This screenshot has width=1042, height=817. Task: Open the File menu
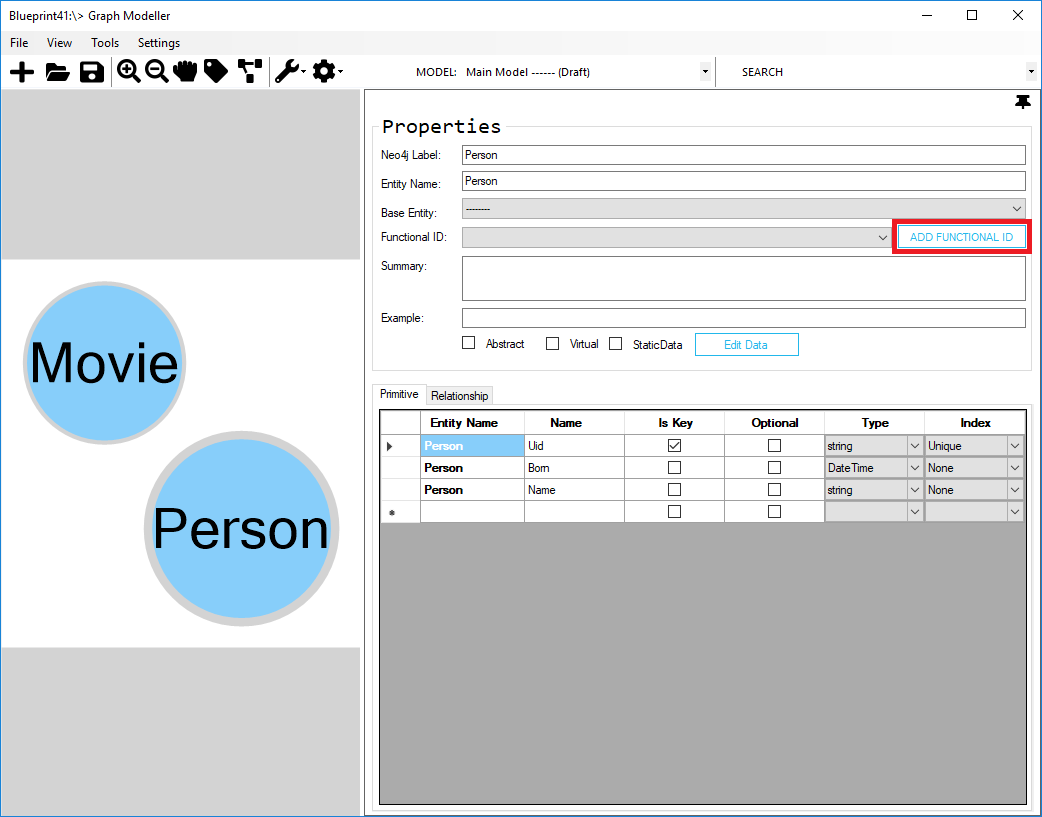pyautogui.click(x=19, y=43)
